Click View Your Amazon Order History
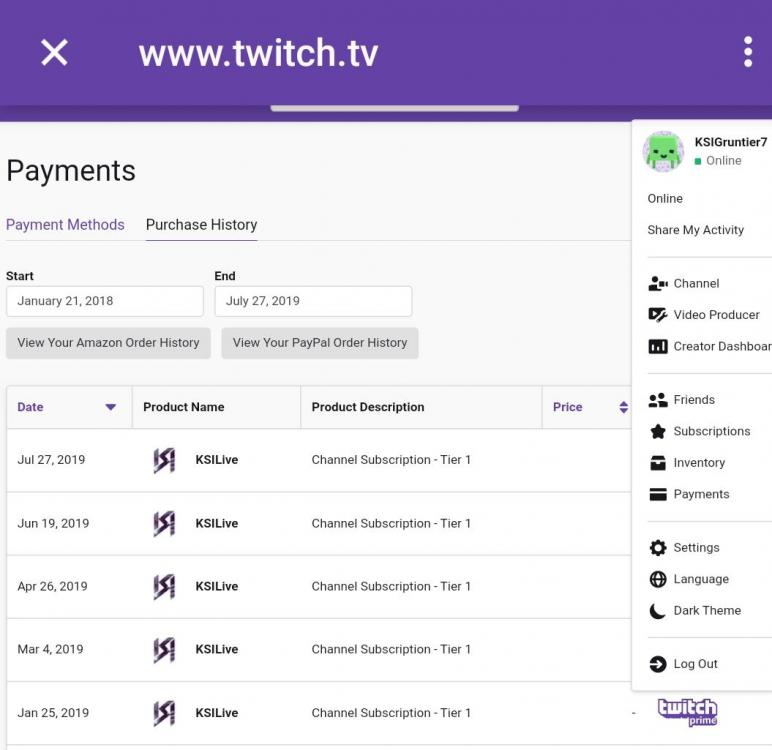The width and height of the screenshot is (772, 750). (x=108, y=343)
